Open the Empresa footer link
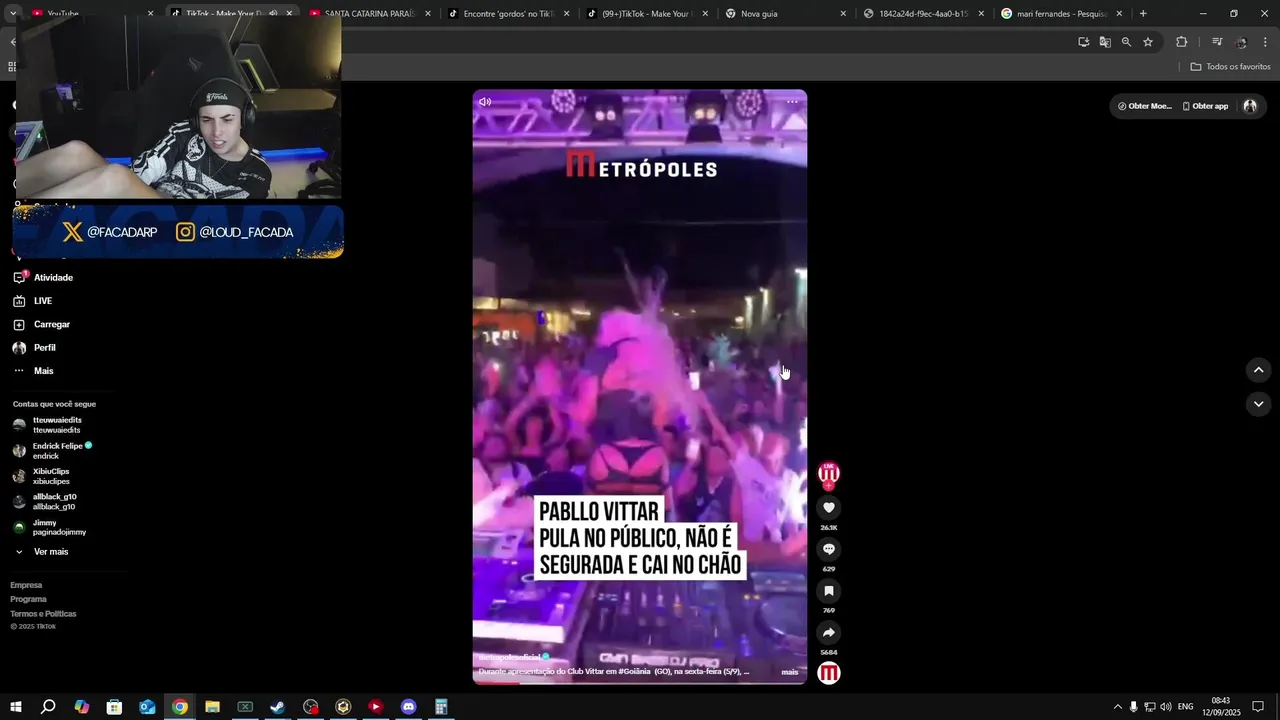Image resolution: width=1280 pixels, height=720 pixels. pos(26,585)
